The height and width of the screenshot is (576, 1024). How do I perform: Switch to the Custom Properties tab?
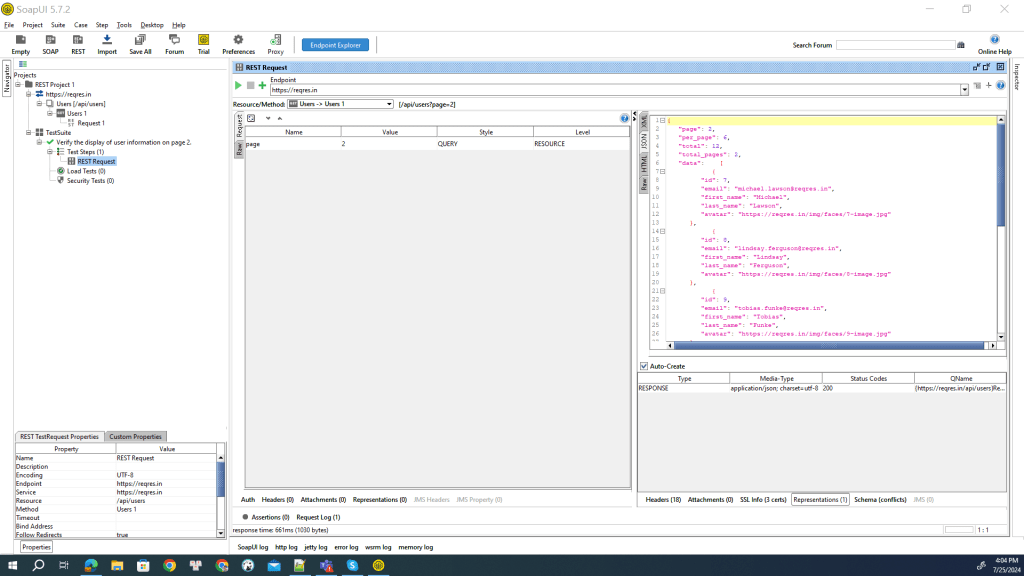(x=135, y=437)
